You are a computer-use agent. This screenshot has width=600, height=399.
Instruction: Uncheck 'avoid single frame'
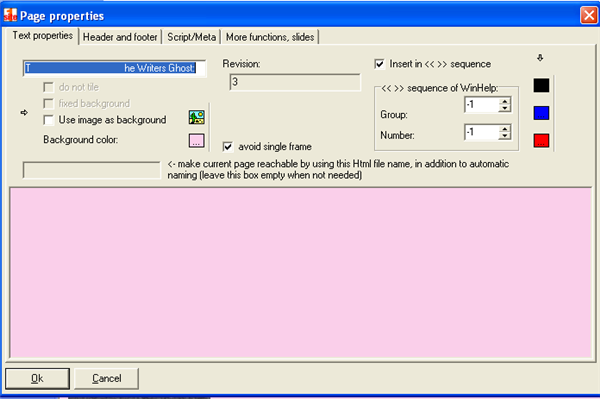pyautogui.click(x=228, y=147)
